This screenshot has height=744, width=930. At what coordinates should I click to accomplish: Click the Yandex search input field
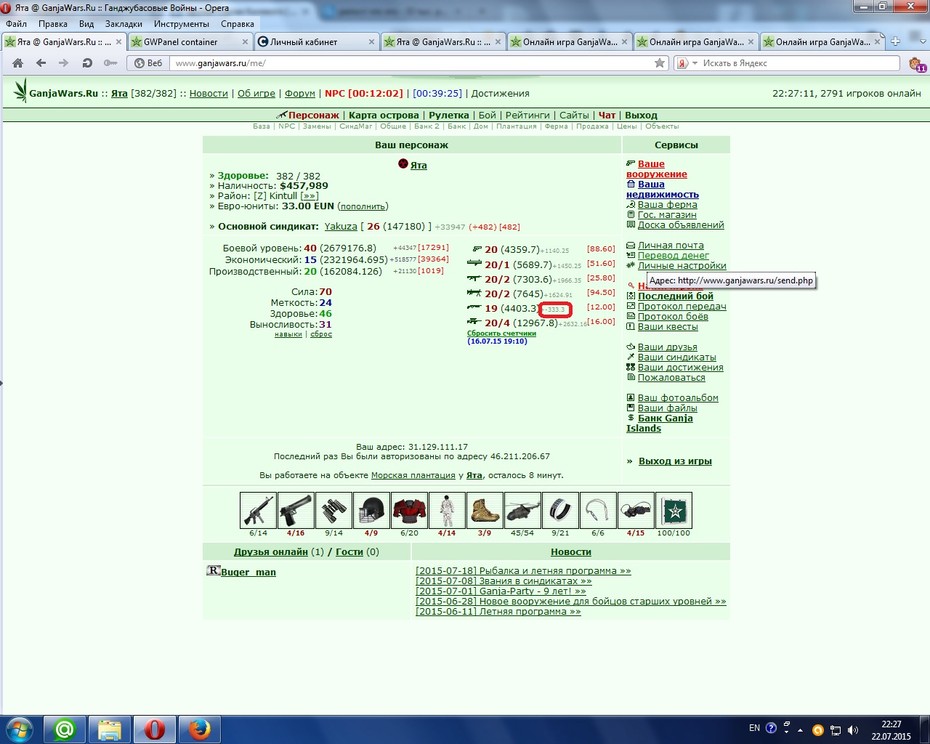tap(800, 63)
